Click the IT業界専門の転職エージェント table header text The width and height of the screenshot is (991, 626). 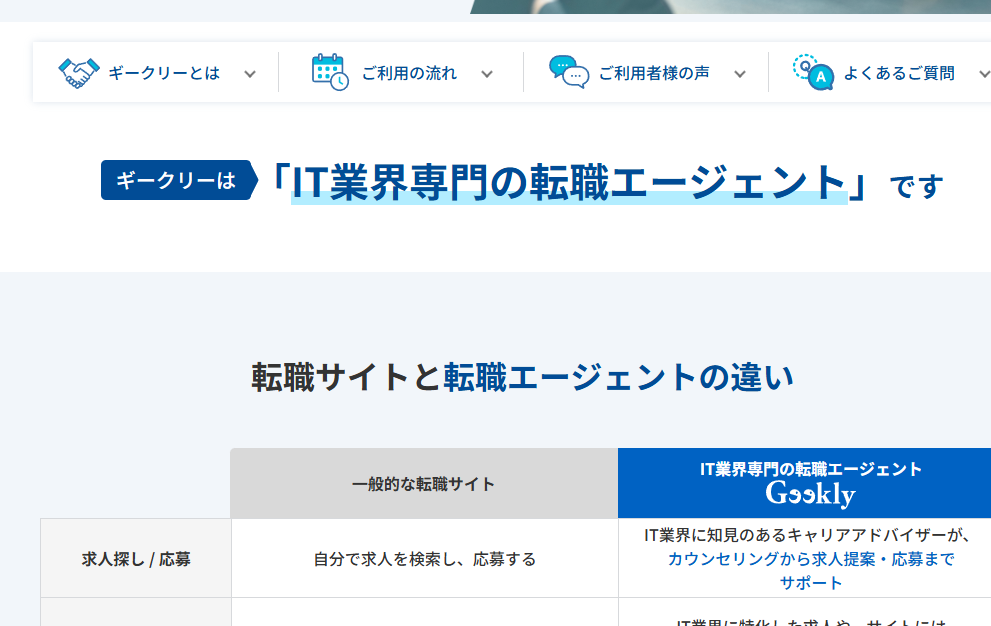pyautogui.click(x=811, y=469)
